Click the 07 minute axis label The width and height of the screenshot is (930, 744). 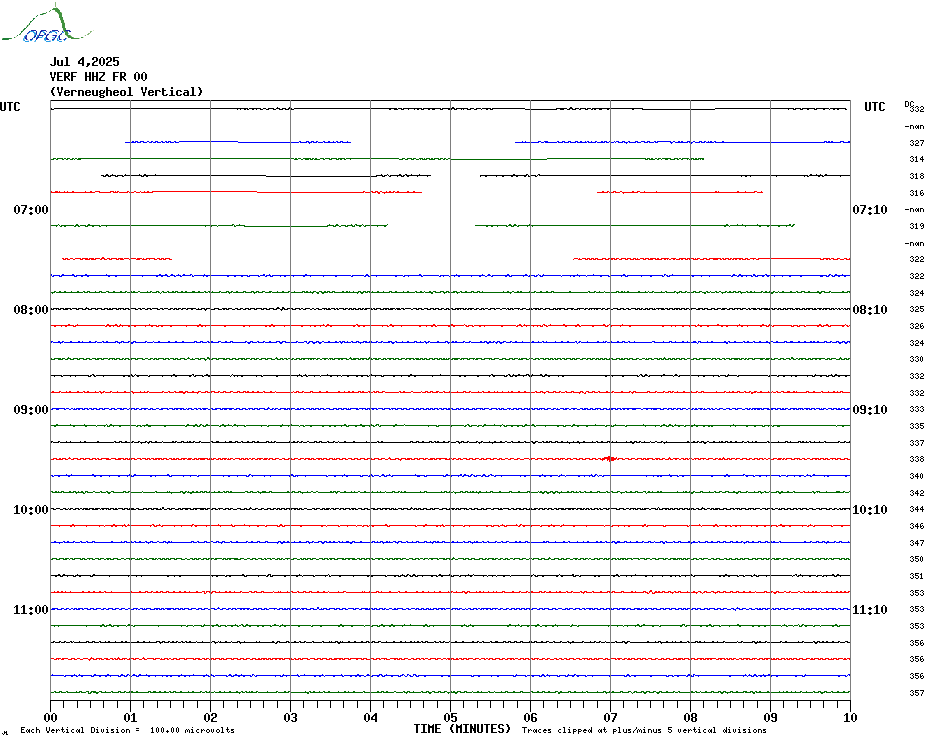(x=610, y=717)
